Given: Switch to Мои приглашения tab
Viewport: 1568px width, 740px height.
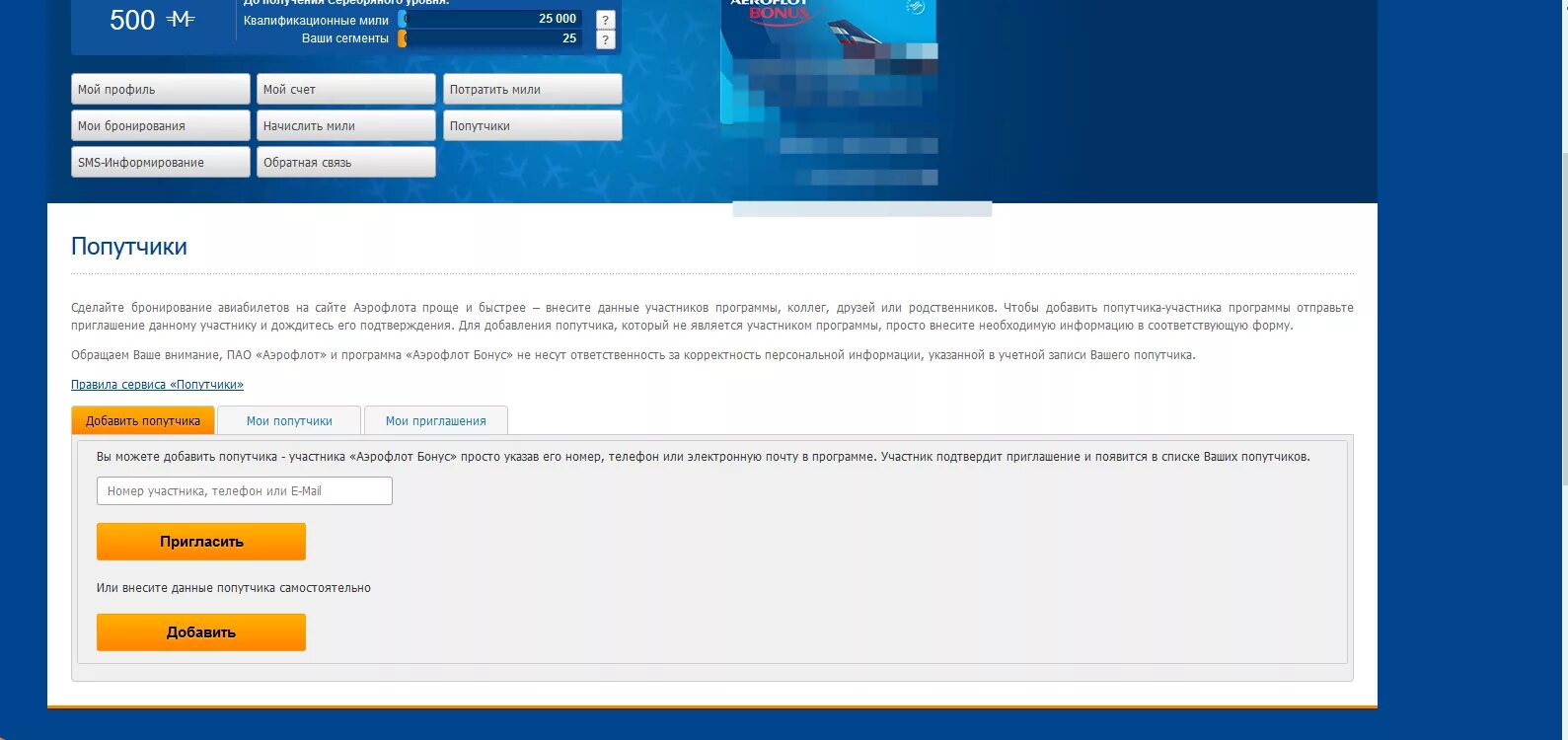Looking at the screenshot, I should point(436,420).
